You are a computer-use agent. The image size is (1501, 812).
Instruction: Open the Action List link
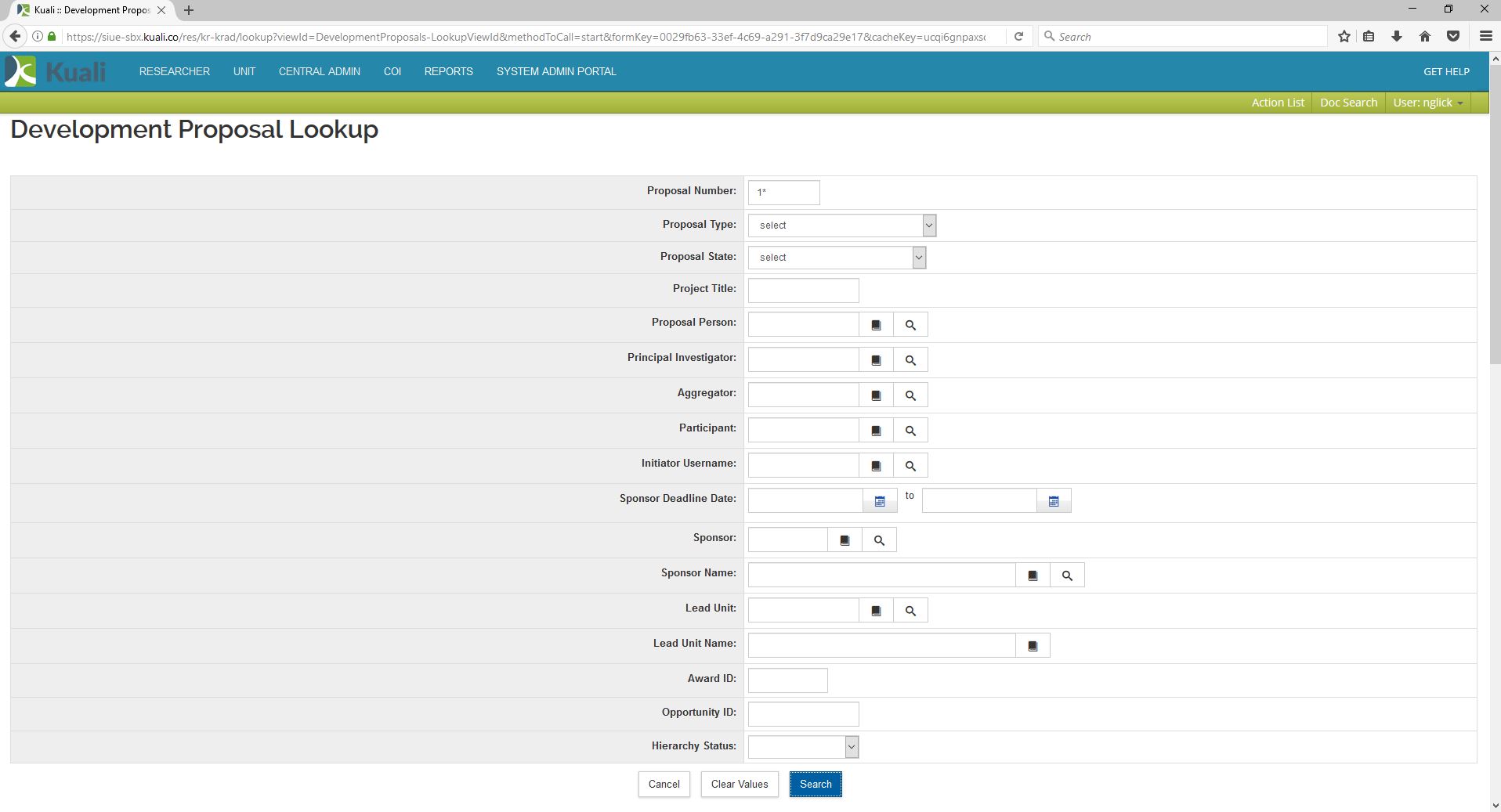point(1278,103)
